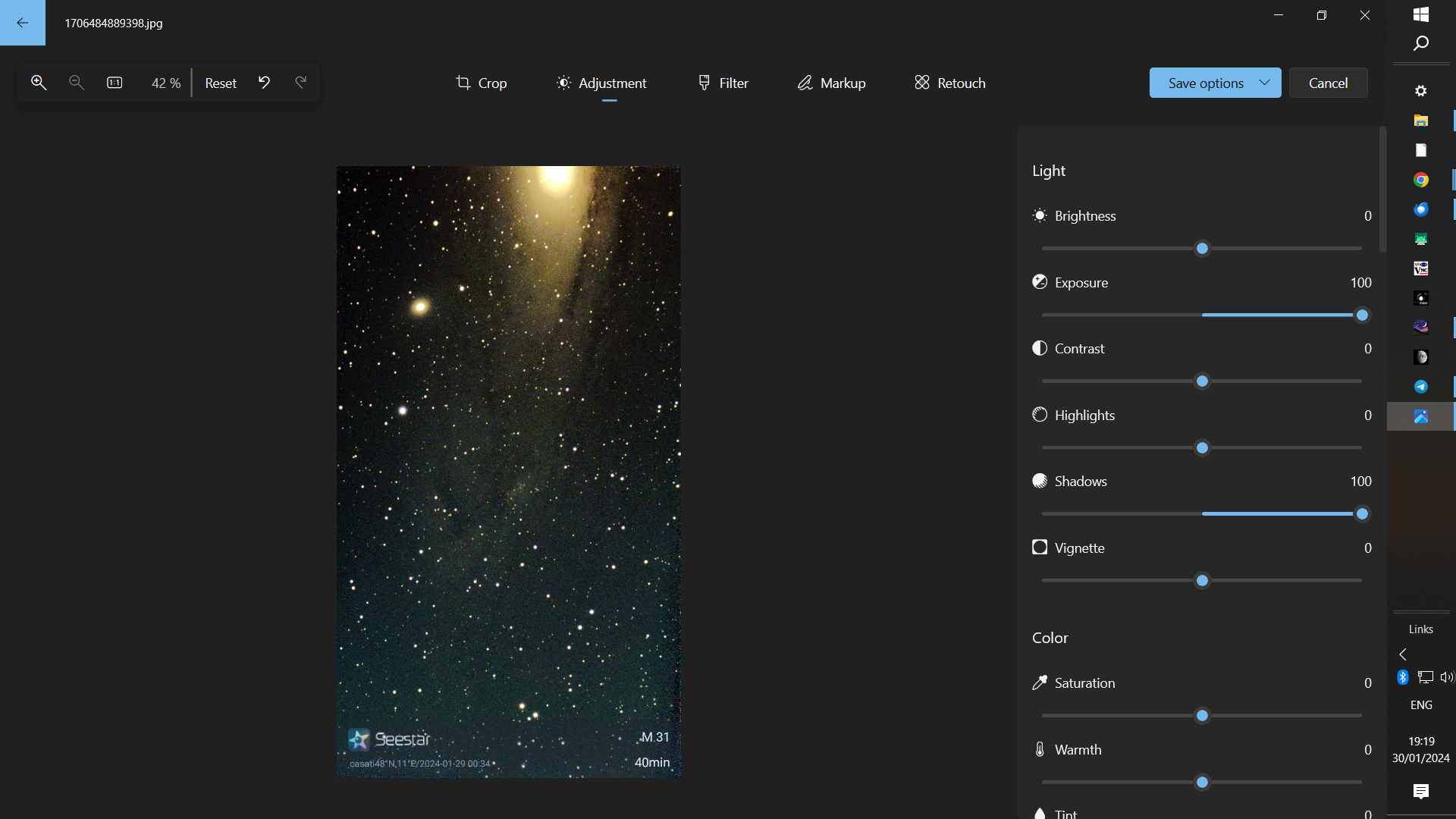The height and width of the screenshot is (819, 1456).
Task: Open the Windows Start menu
Action: click(x=1421, y=14)
